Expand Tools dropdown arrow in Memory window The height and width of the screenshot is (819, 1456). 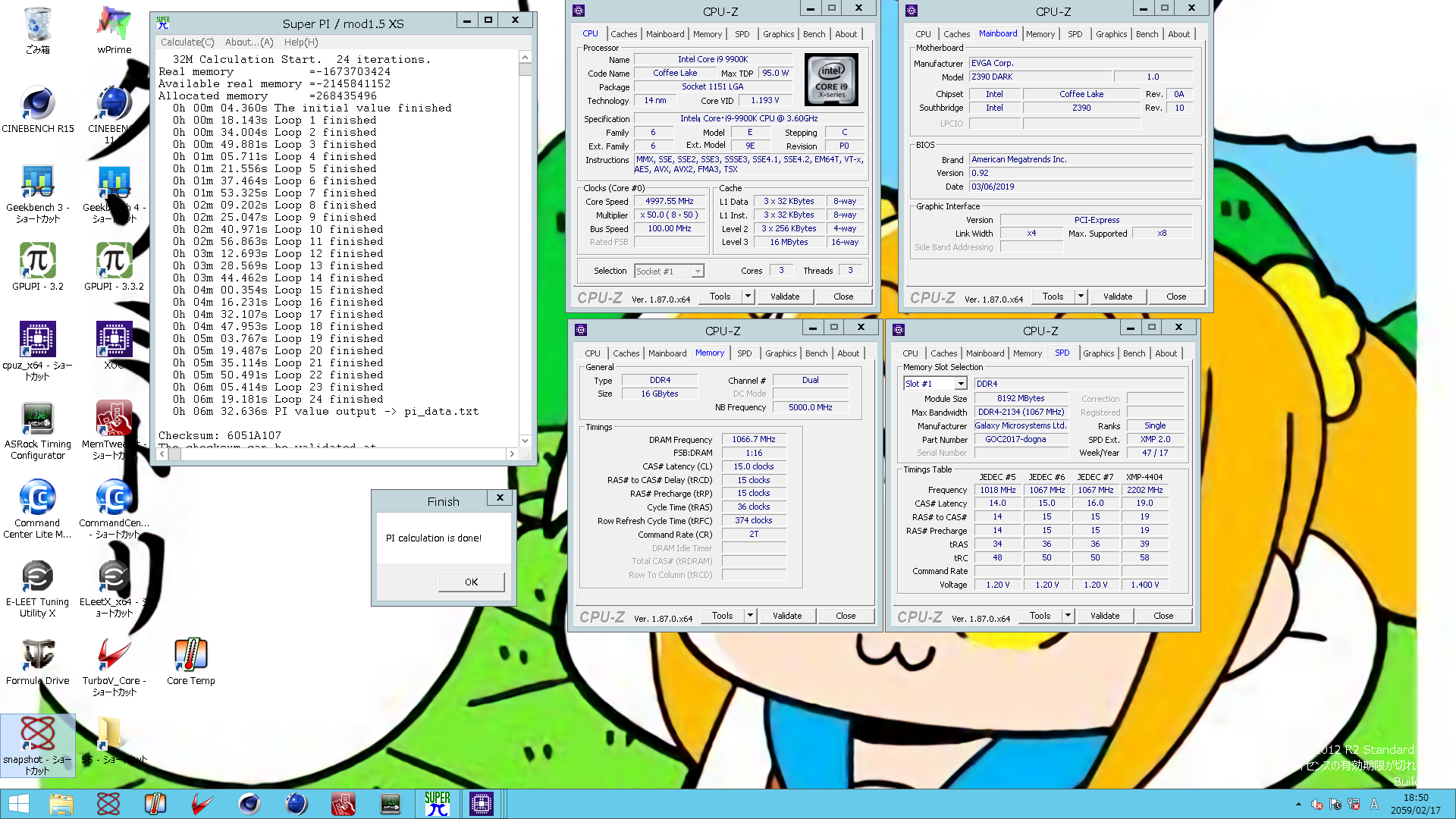750,616
